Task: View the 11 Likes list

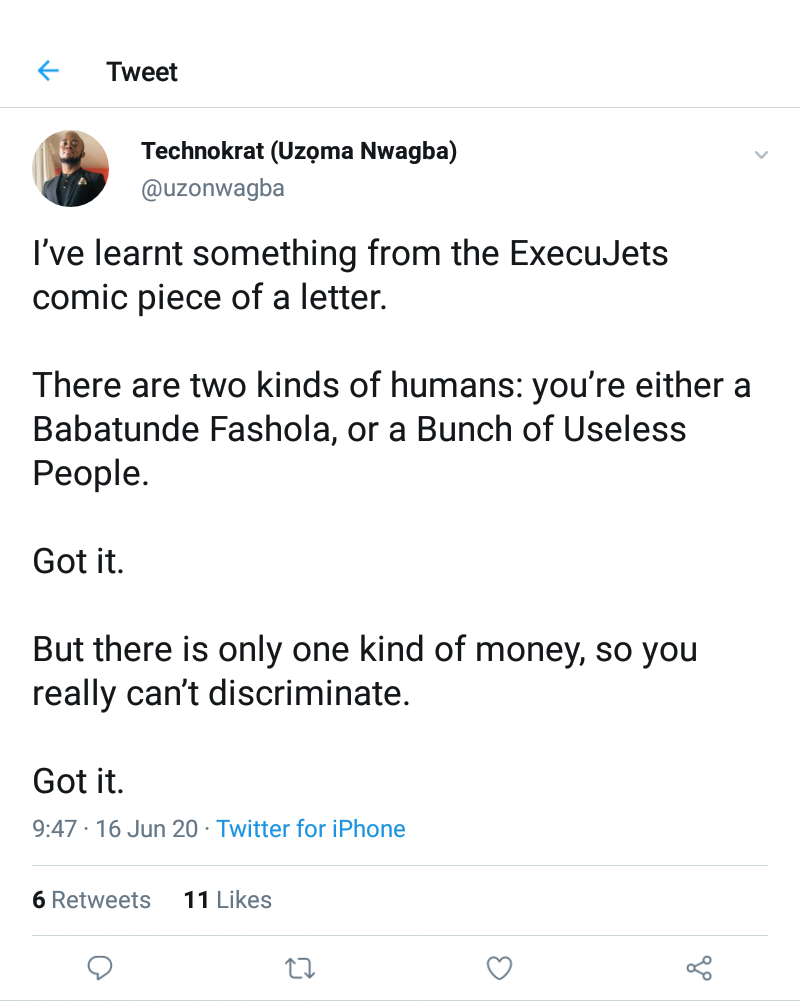Action: pos(228,900)
